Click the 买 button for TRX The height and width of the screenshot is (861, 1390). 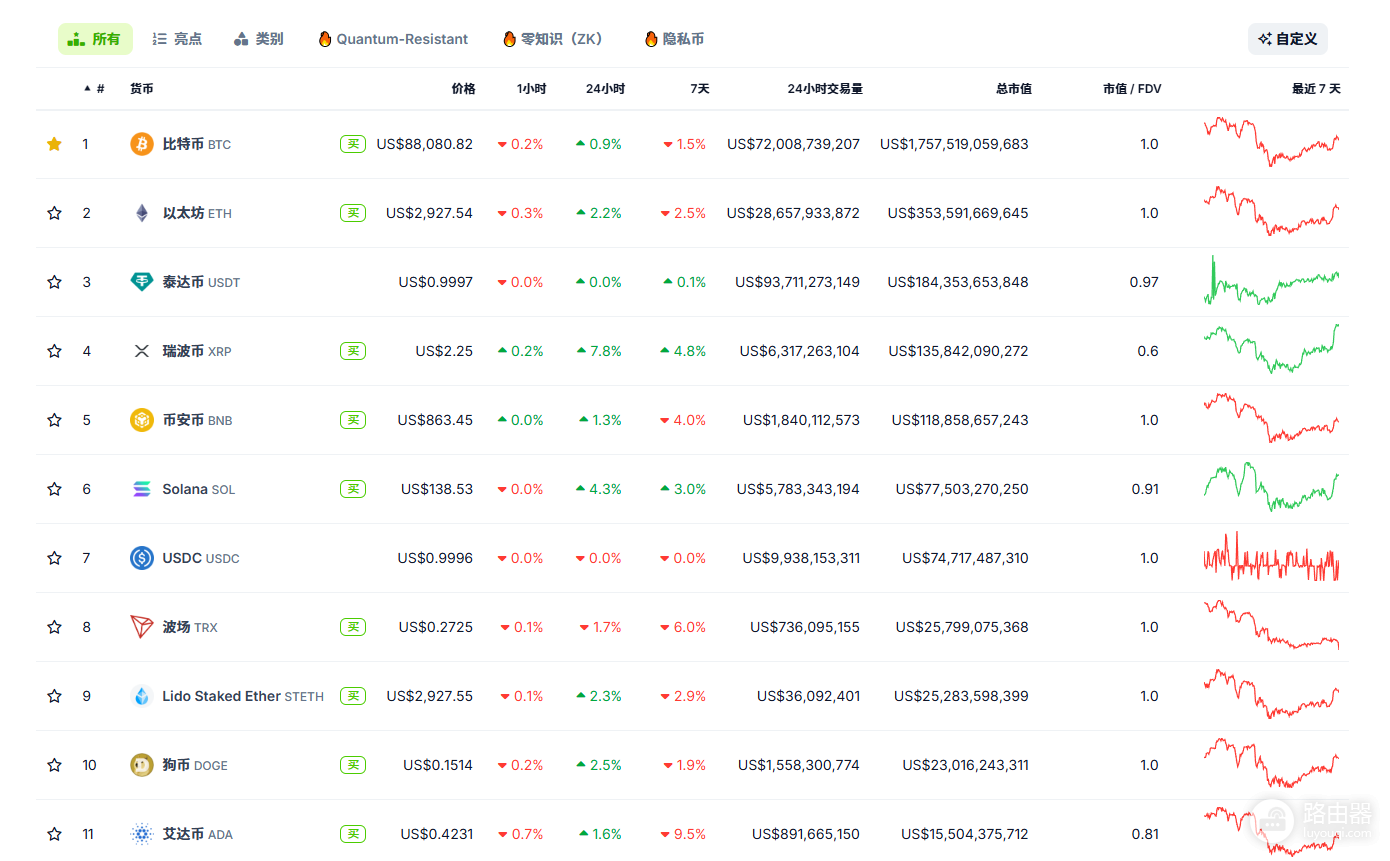click(x=353, y=627)
